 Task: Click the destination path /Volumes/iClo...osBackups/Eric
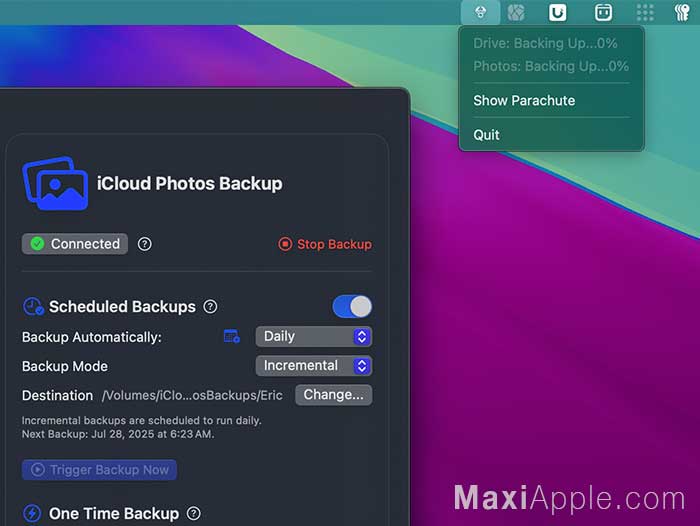point(192,396)
